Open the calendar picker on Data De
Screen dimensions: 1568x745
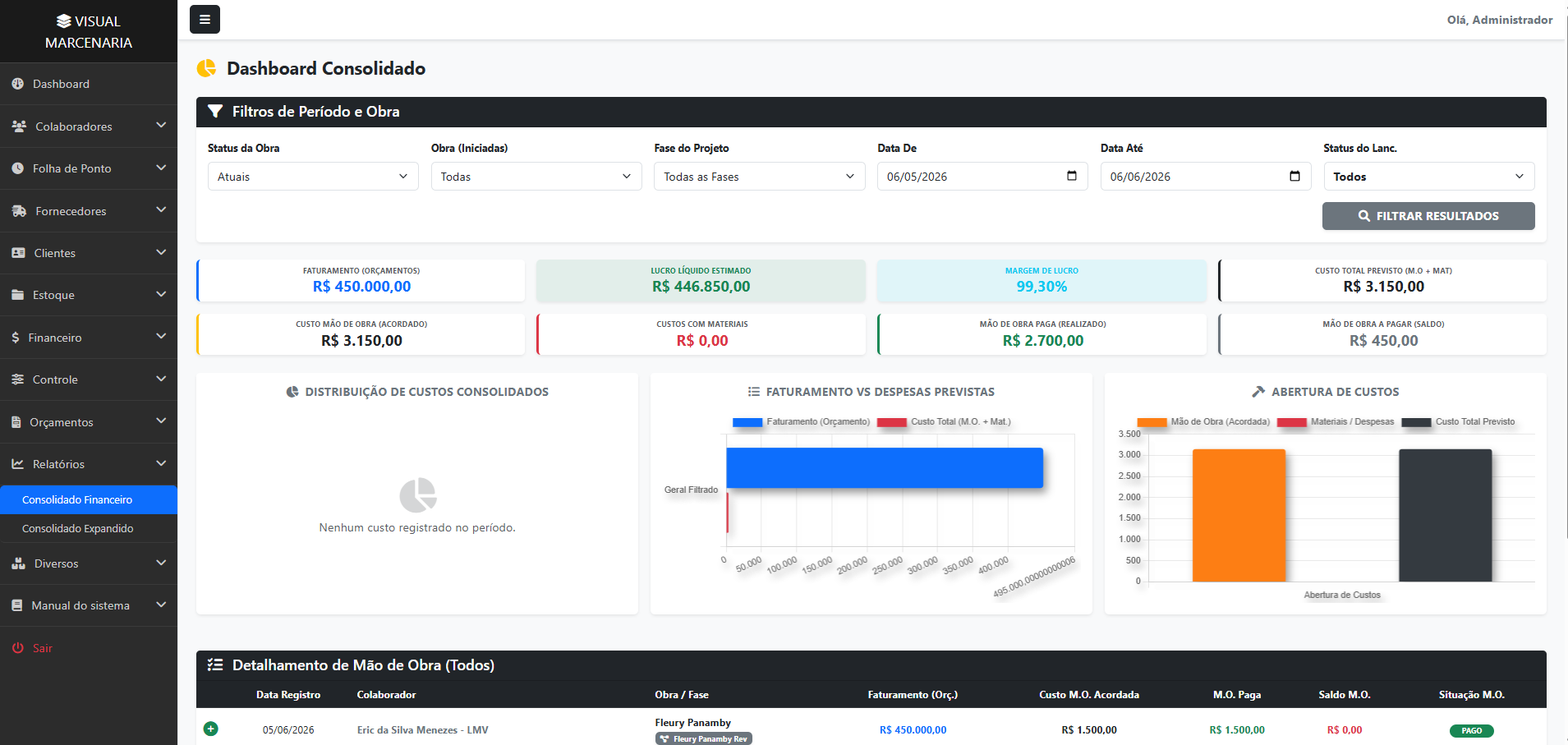(1071, 176)
